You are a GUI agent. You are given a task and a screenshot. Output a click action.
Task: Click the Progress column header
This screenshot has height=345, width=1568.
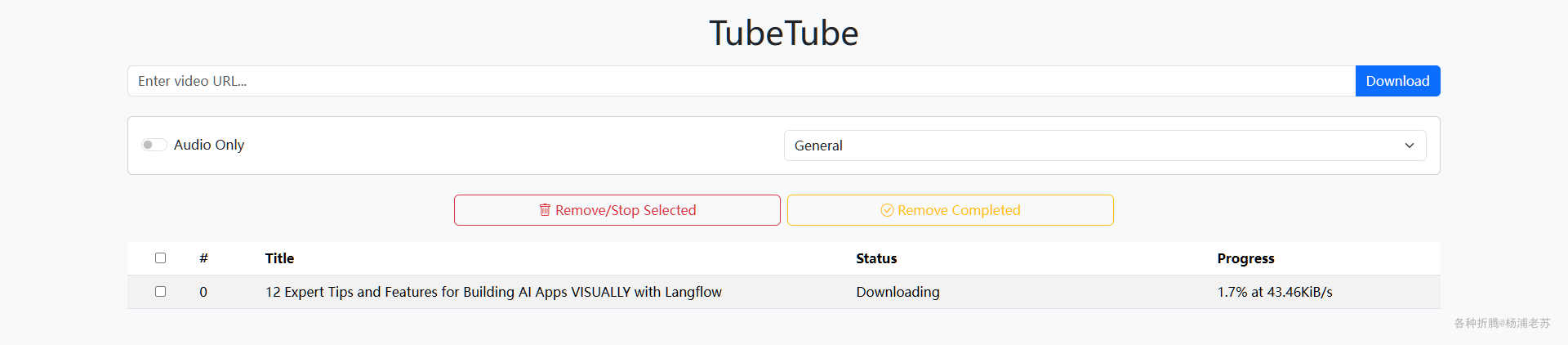point(1245,258)
